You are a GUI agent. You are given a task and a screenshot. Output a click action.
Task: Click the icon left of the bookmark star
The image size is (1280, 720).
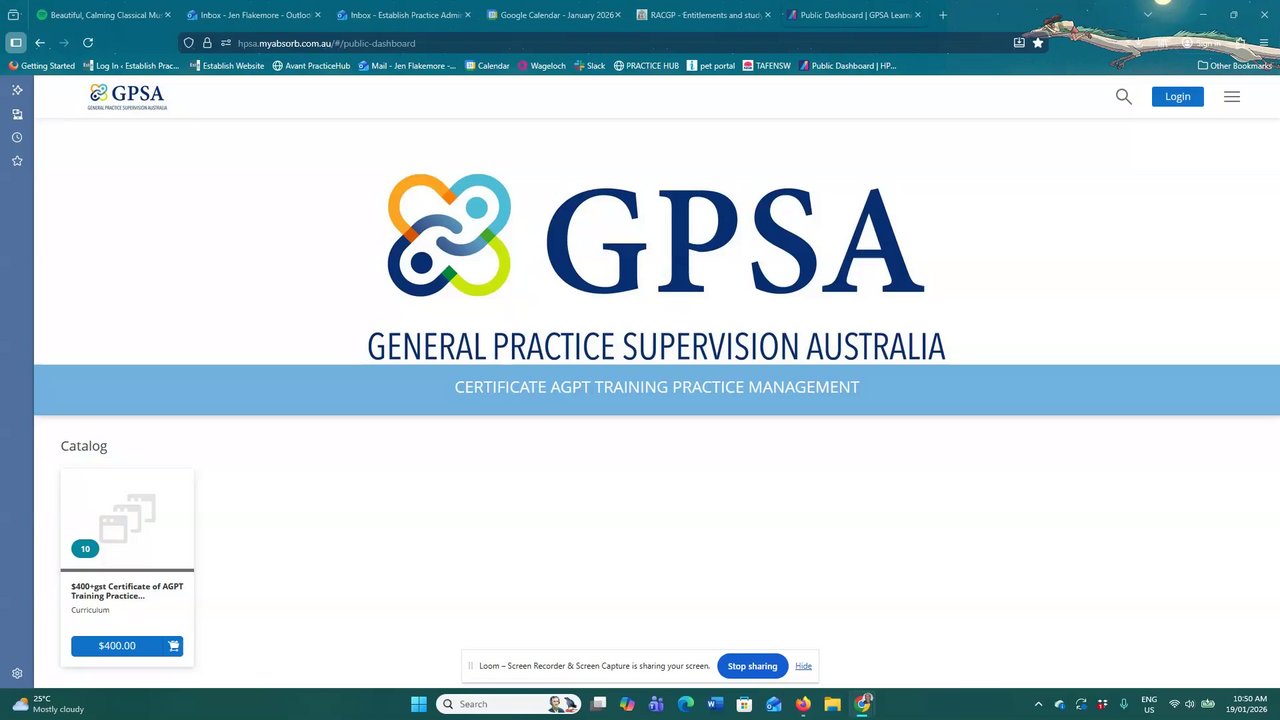point(1019,43)
